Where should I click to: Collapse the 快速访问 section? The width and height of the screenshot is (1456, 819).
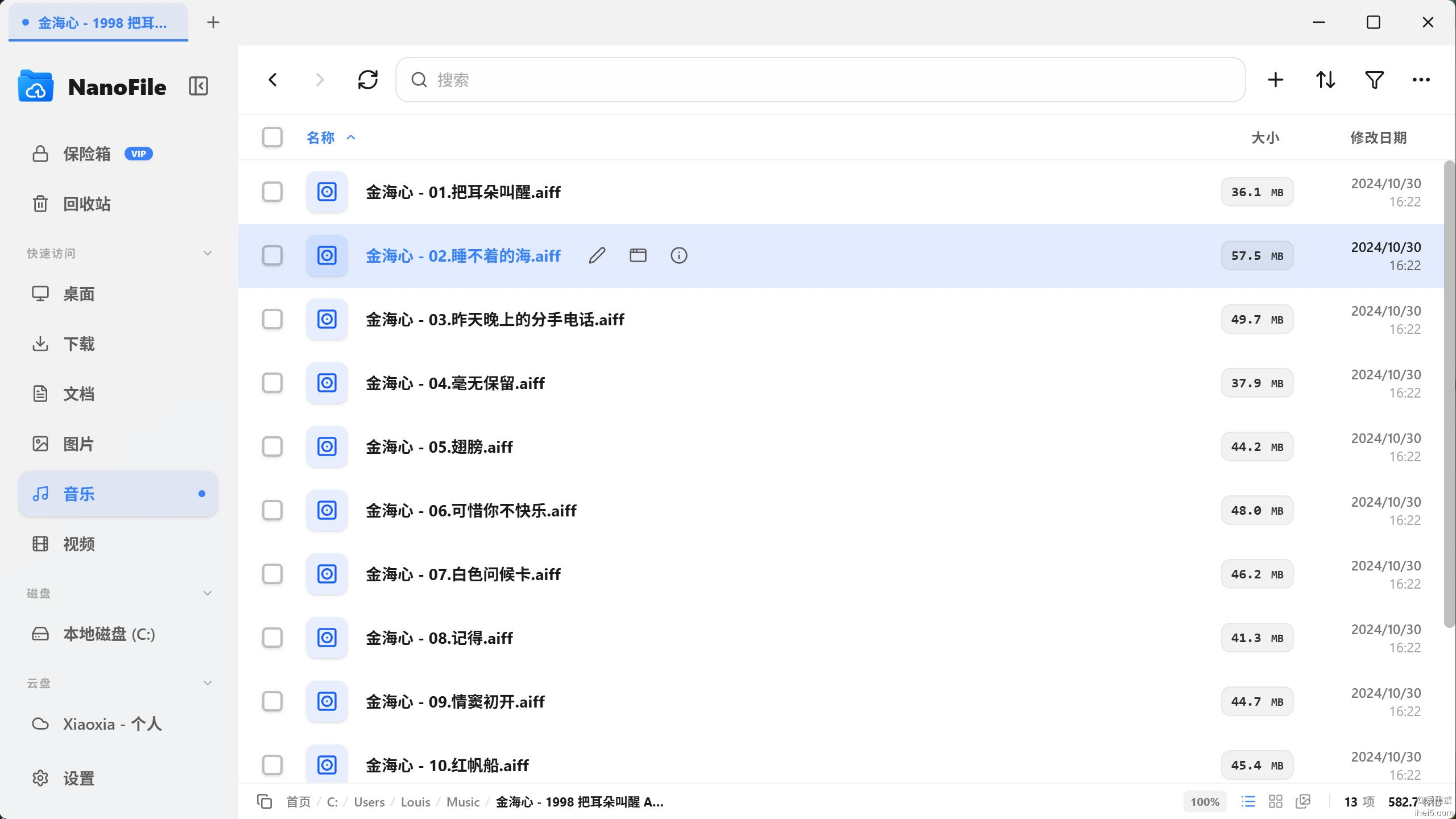pos(208,253)
